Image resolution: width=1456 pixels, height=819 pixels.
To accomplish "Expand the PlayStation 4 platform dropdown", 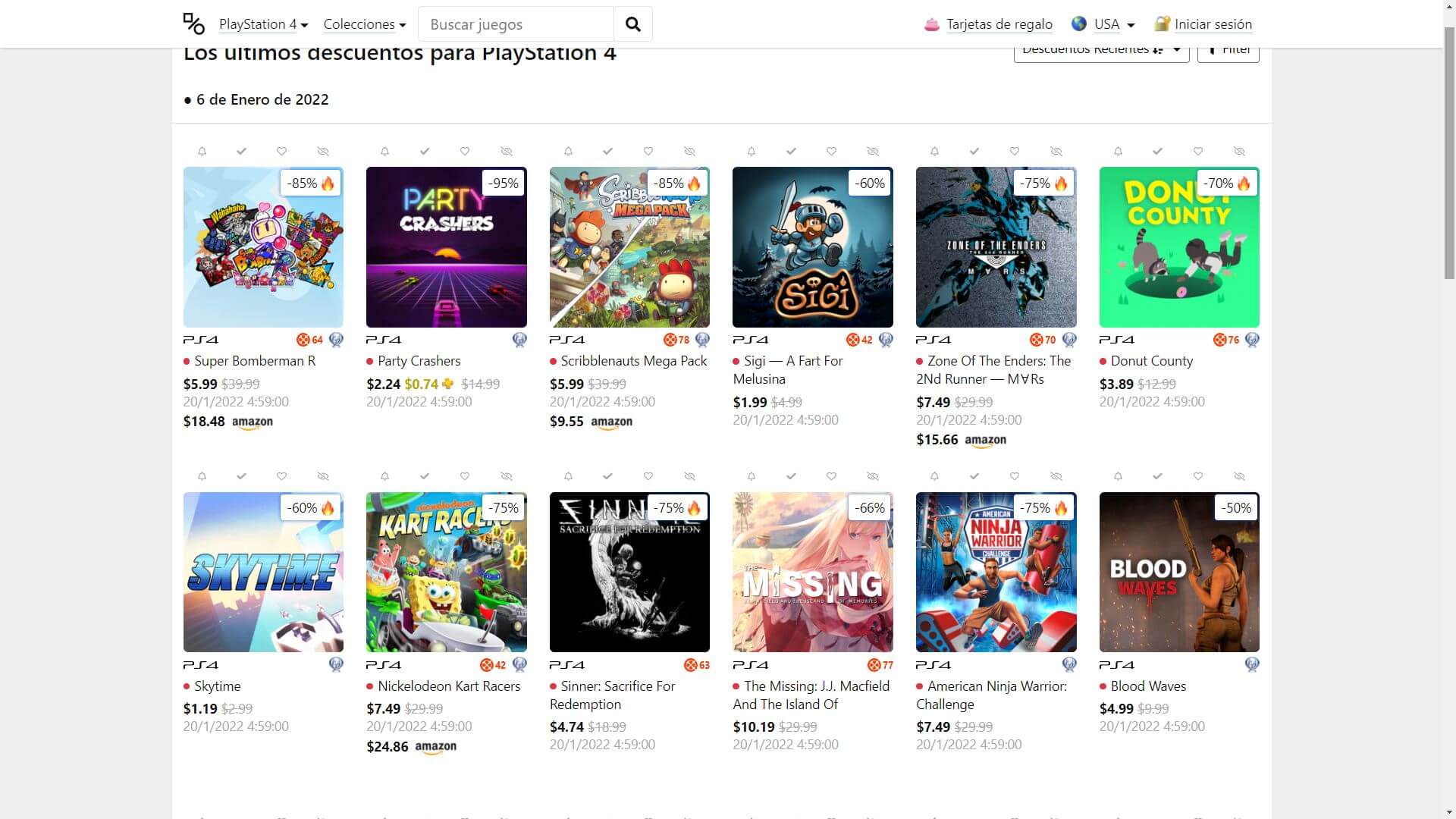I will coord(263,24).
